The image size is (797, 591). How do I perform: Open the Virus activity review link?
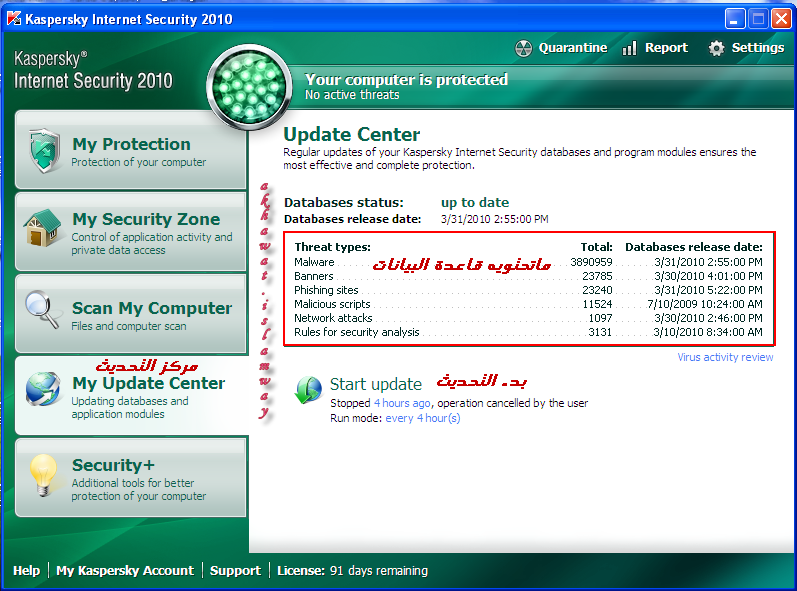point(725,357)
